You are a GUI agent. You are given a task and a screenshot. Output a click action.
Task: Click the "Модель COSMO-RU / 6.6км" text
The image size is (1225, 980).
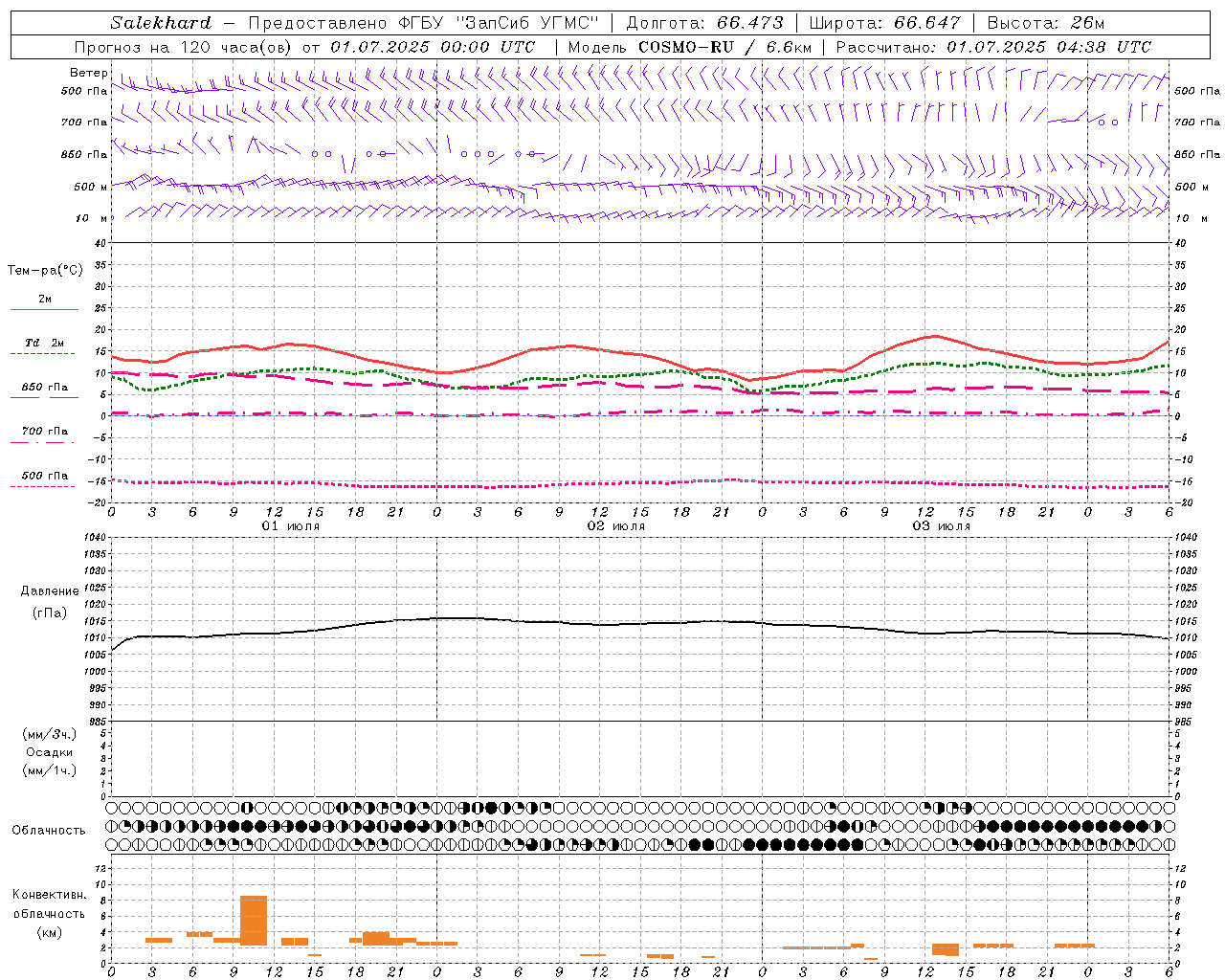click(x=690, y=47)
